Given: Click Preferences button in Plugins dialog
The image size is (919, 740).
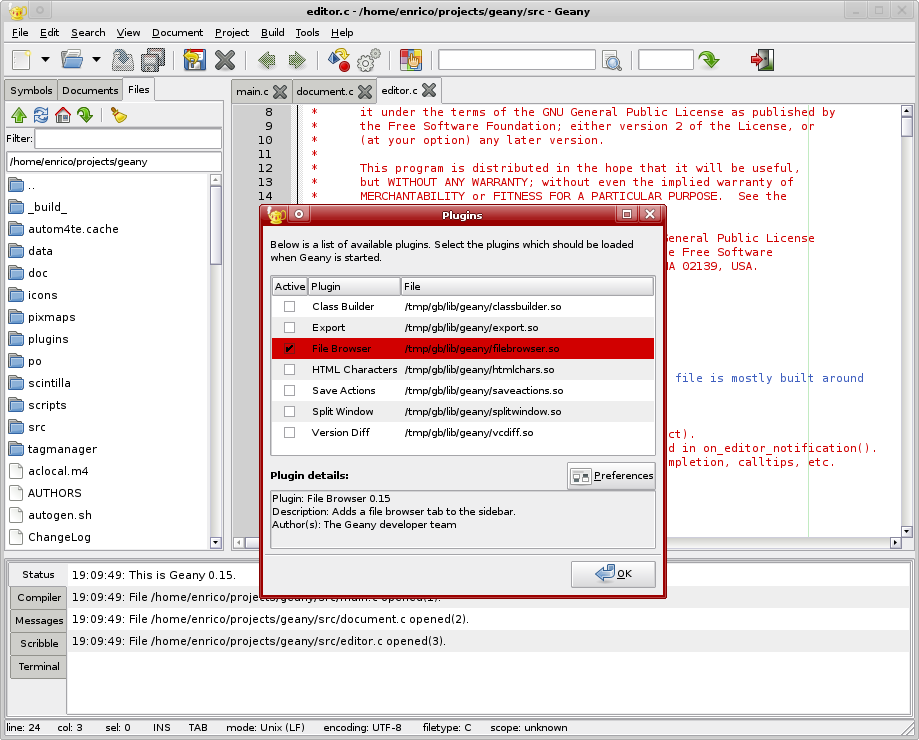Looking at the screenshot, I should pyautogui.click(x=611, y=476).
